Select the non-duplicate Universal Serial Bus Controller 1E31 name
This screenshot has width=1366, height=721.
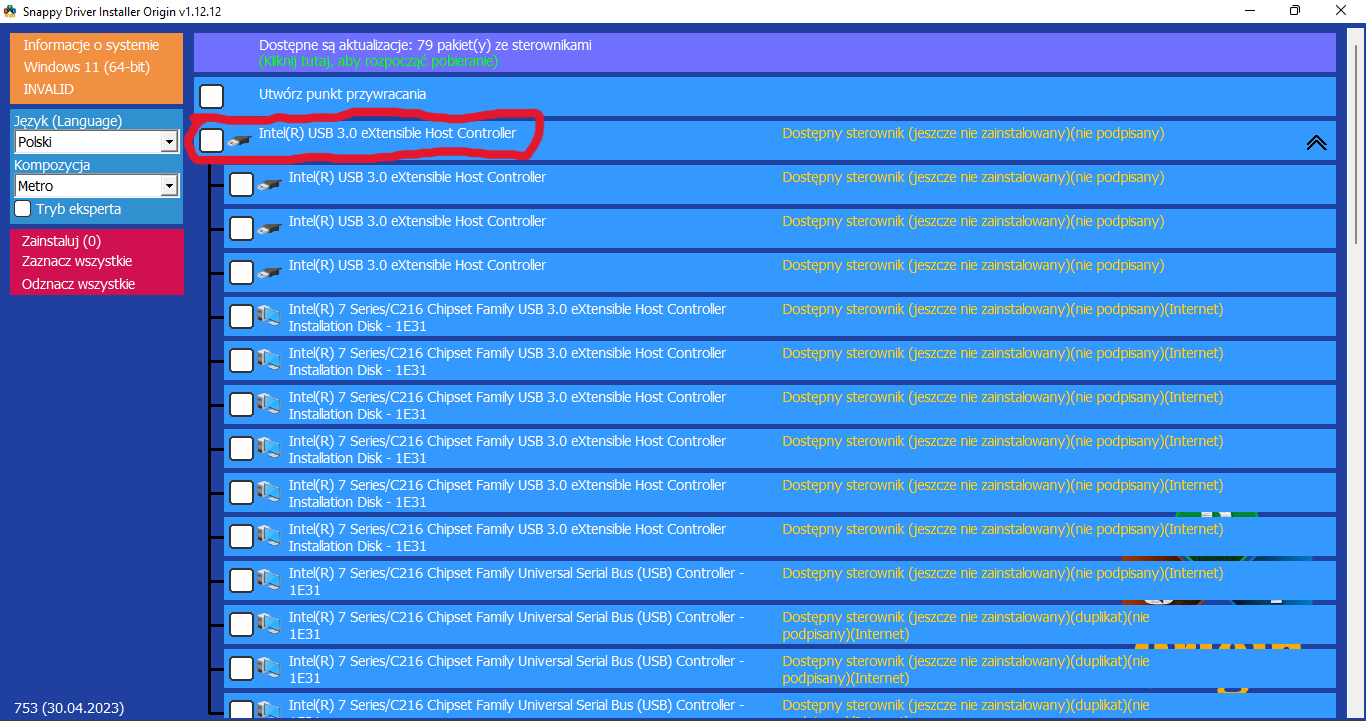(516, 581)
